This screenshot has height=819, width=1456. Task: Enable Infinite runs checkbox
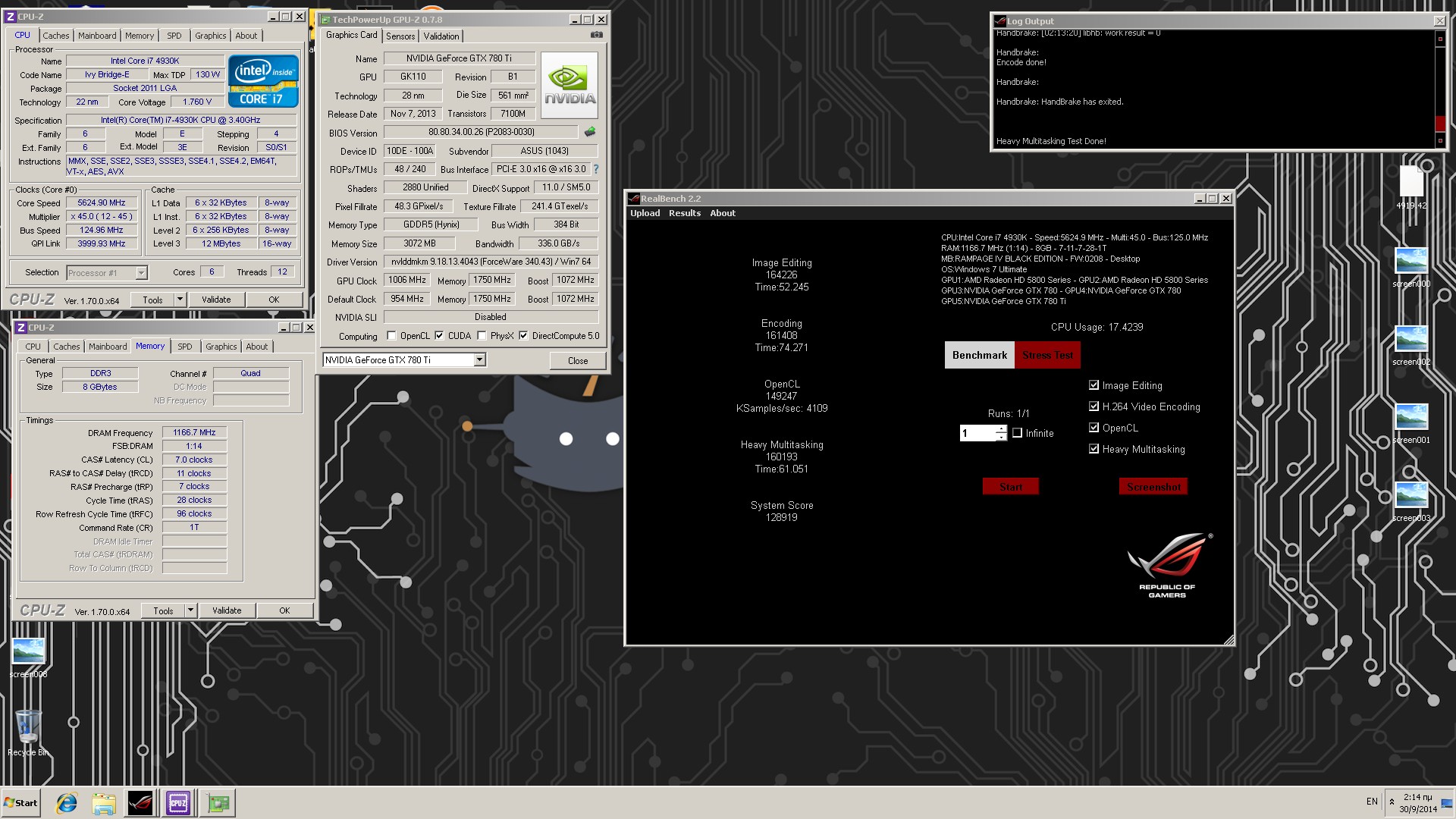(x=1018, y=433)
